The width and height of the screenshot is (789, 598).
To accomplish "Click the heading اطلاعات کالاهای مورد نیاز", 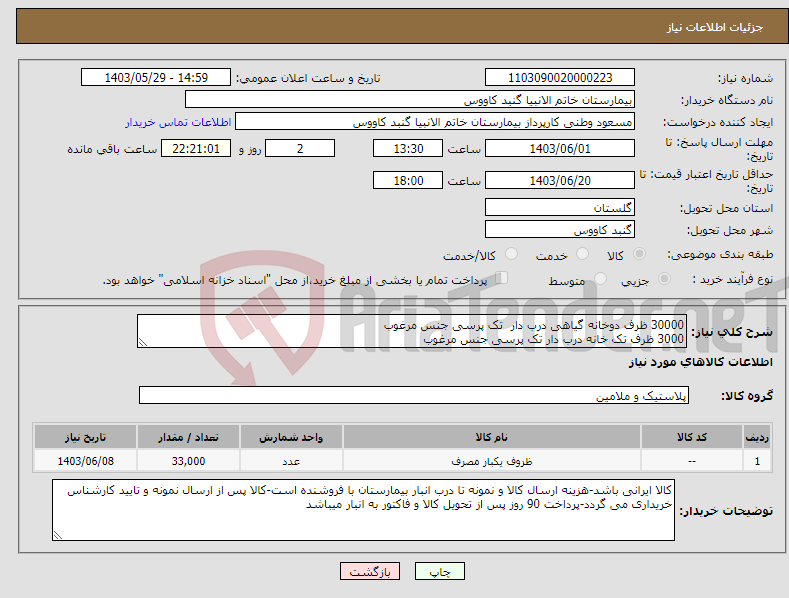I will [700, 362].
